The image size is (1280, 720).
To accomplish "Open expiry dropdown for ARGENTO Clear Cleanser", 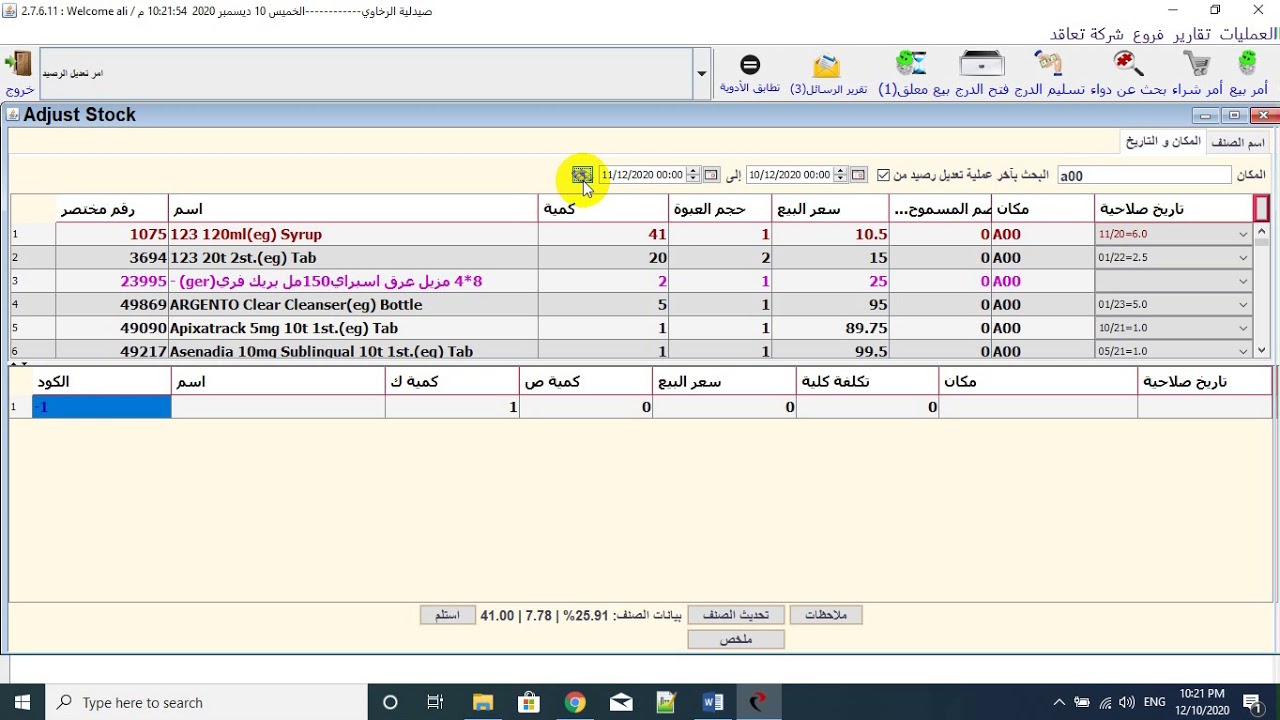I will coord(1243,305).
